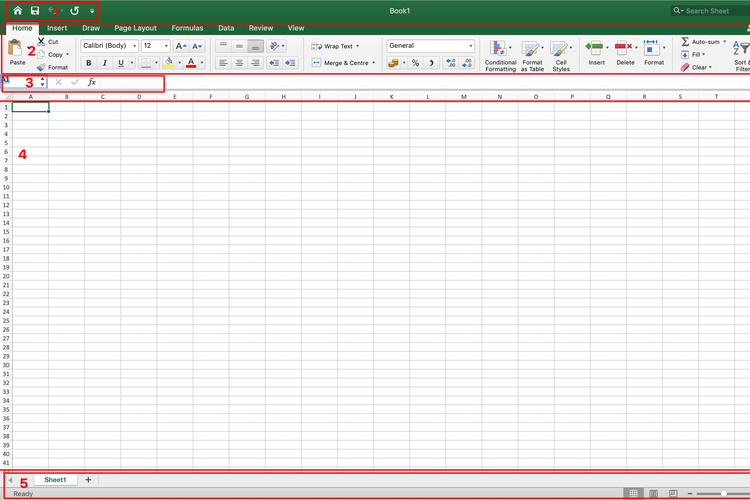Open the Page Layout tab
Image resolution: width=750 pixels, height=500 pixels.
tap(135, 28)
